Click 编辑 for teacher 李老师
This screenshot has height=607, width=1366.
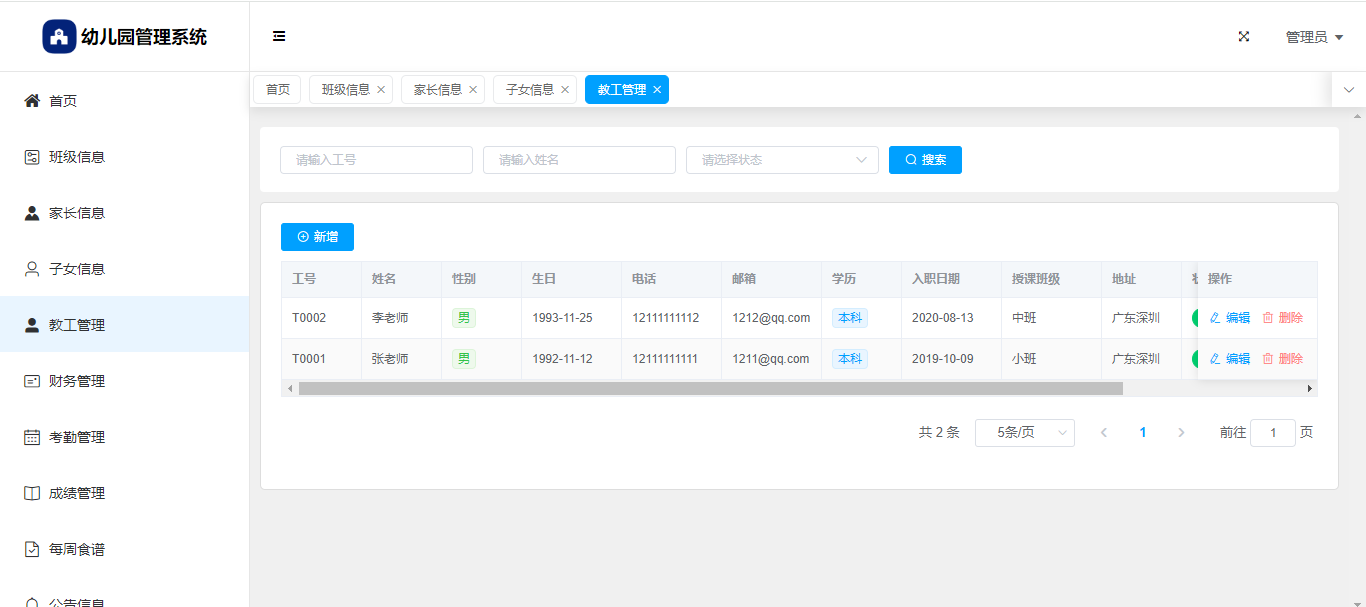[1230, 318]
